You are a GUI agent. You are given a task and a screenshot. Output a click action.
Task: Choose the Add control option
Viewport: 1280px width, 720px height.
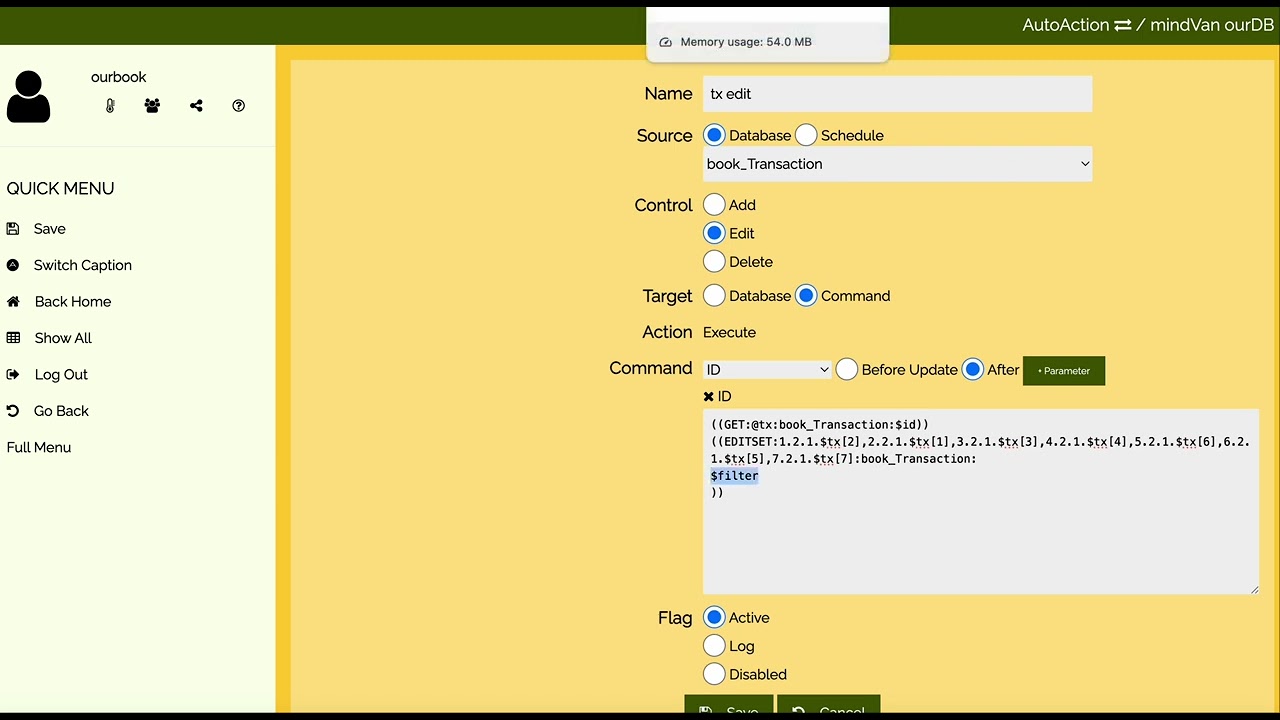tap(714, 205)
